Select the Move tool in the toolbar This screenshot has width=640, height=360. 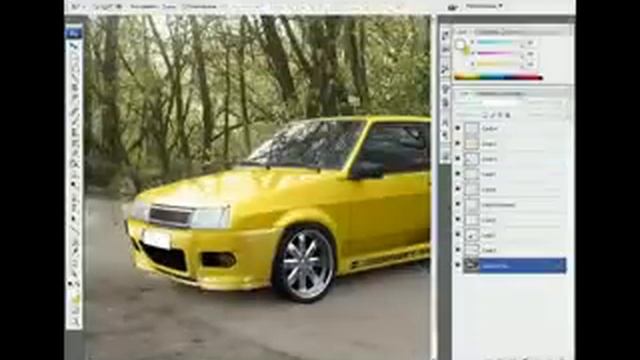[x=74, y=46]
